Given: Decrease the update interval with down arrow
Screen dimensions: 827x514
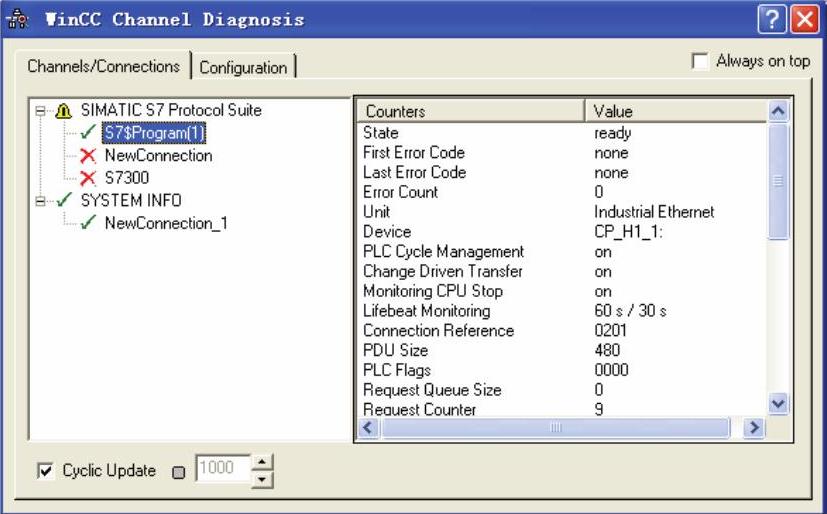Looking at the screenshot, I should [262, 479].
